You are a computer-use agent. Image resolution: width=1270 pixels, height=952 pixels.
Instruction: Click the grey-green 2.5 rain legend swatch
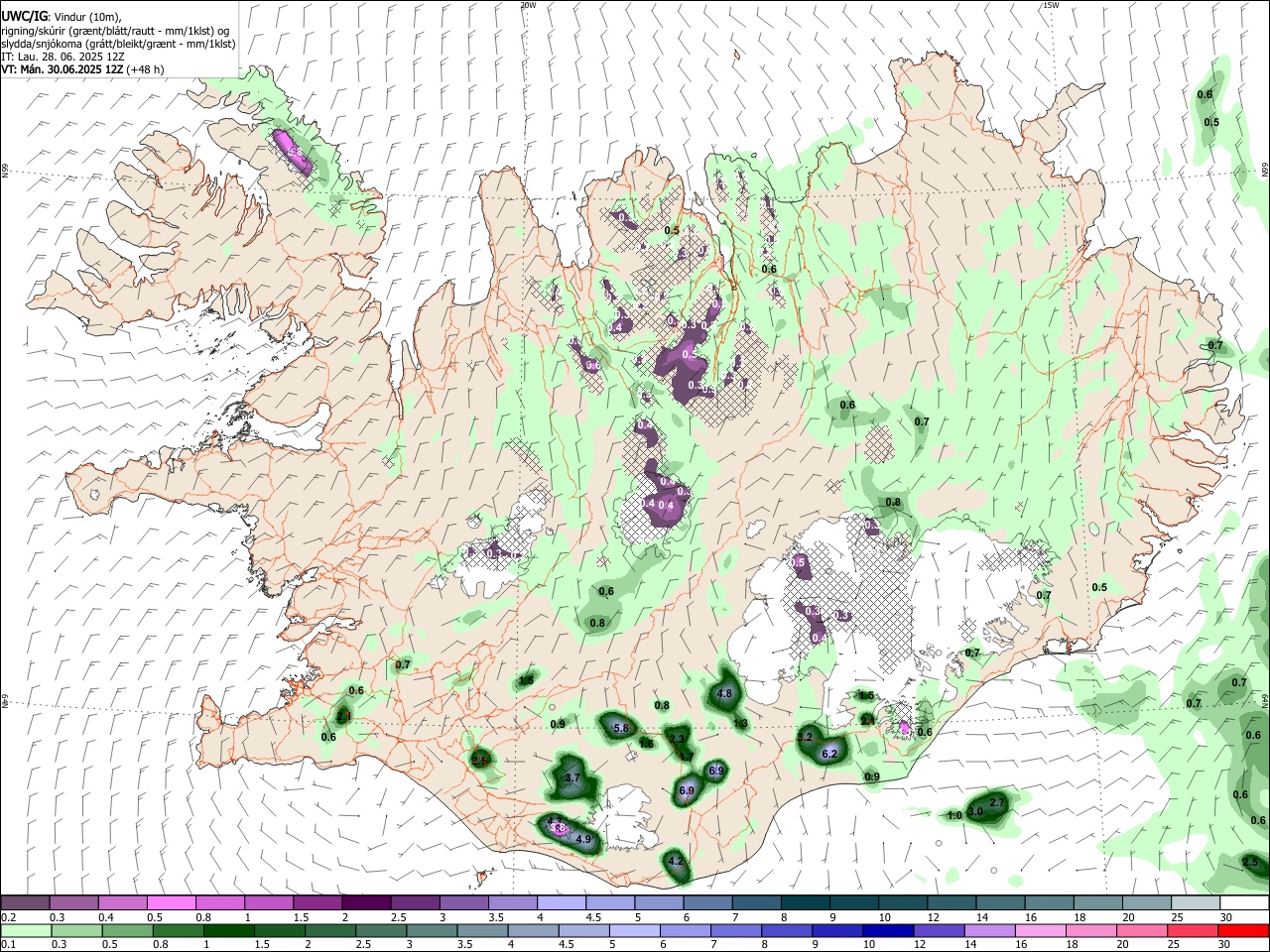coord(381,930)
